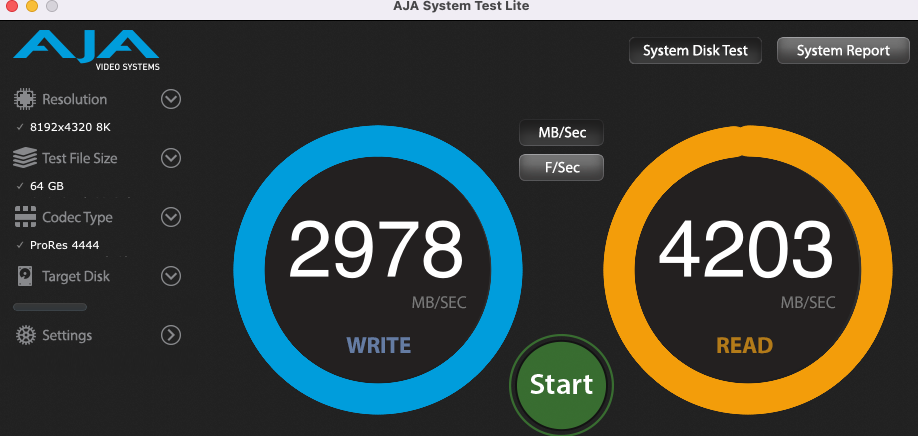This screenshot has width=918, height=436.
Task: Click the Settings gear icon
Action: pyautogui.click(x=26, y=335)
